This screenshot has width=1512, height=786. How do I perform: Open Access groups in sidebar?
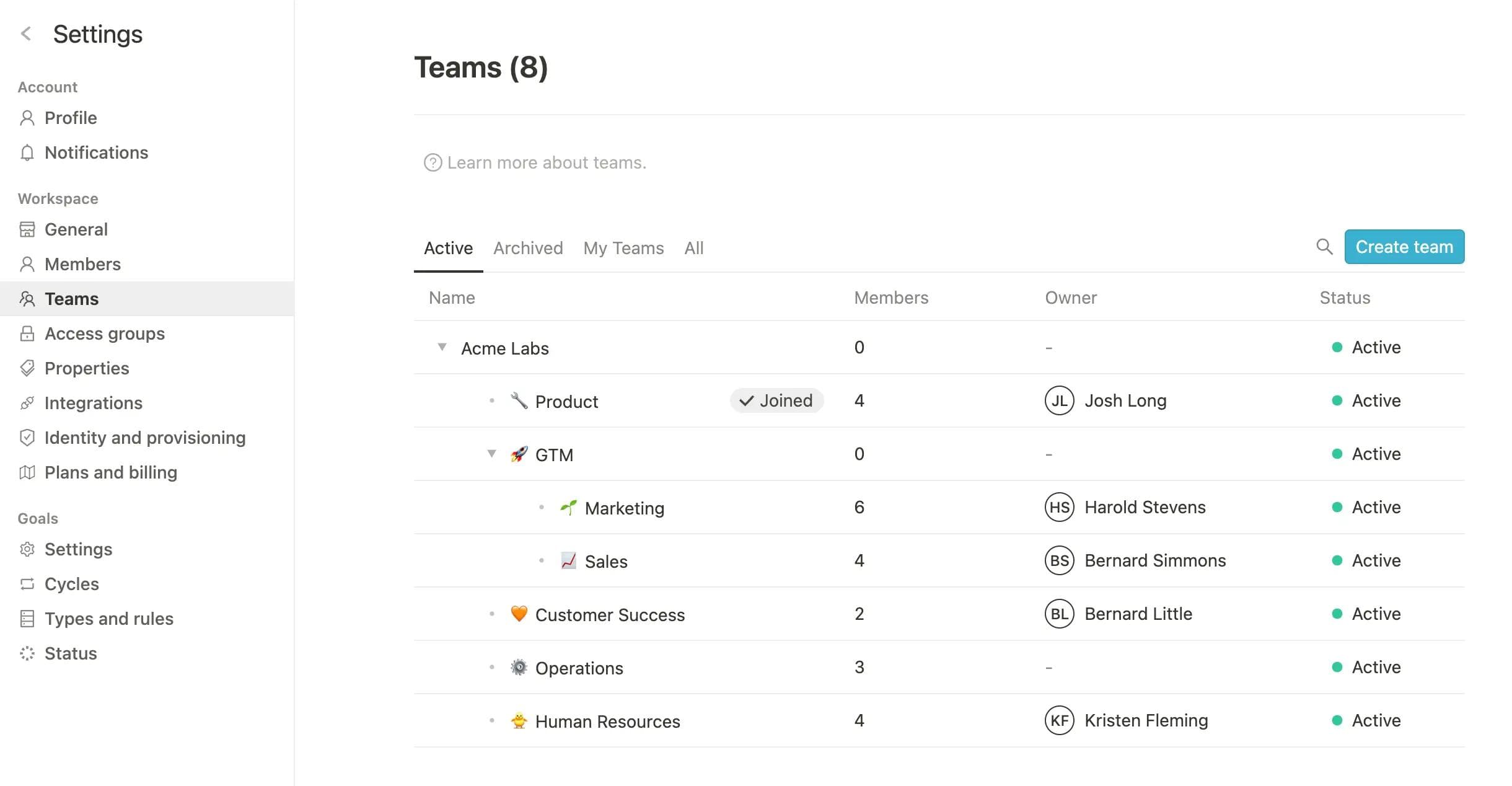(x=104, y=333)
